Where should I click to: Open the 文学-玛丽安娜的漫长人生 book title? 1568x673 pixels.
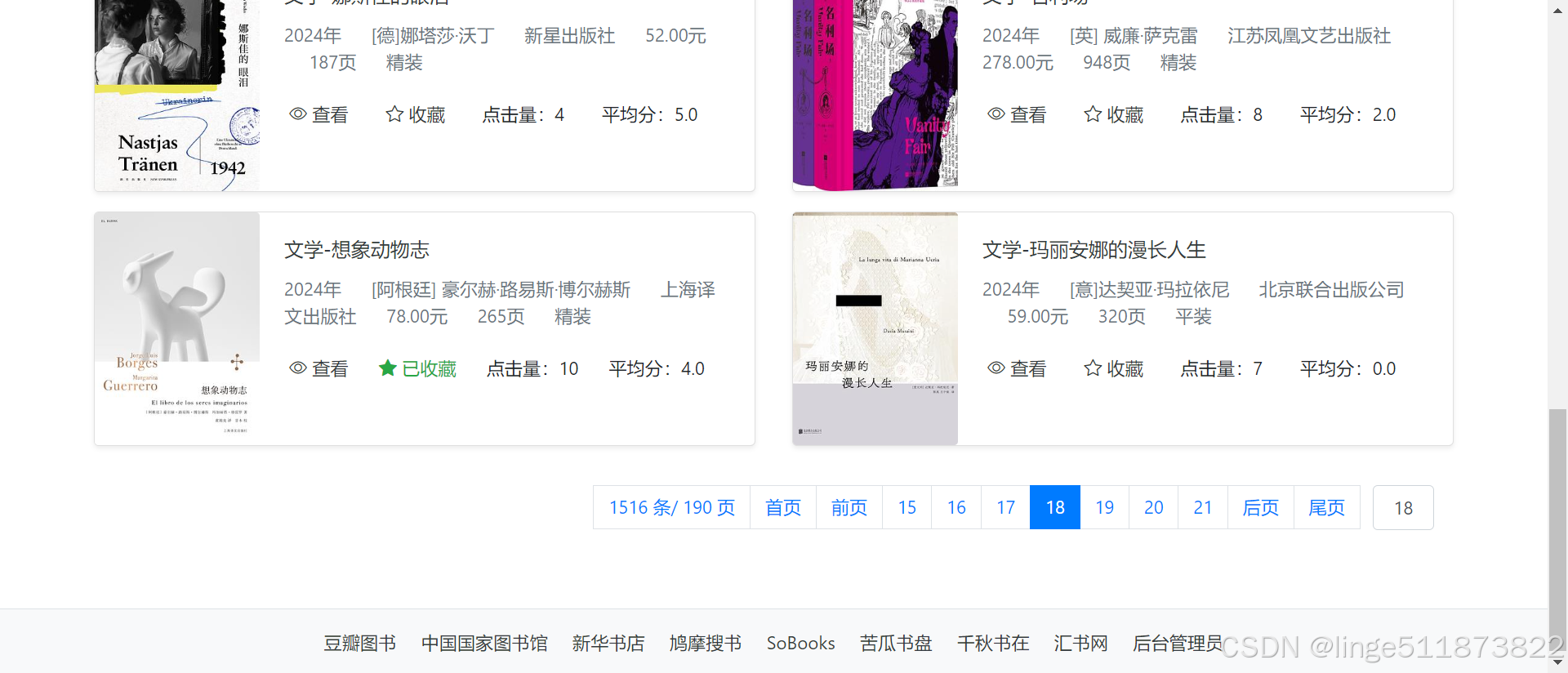click(x=1094, y=250)
